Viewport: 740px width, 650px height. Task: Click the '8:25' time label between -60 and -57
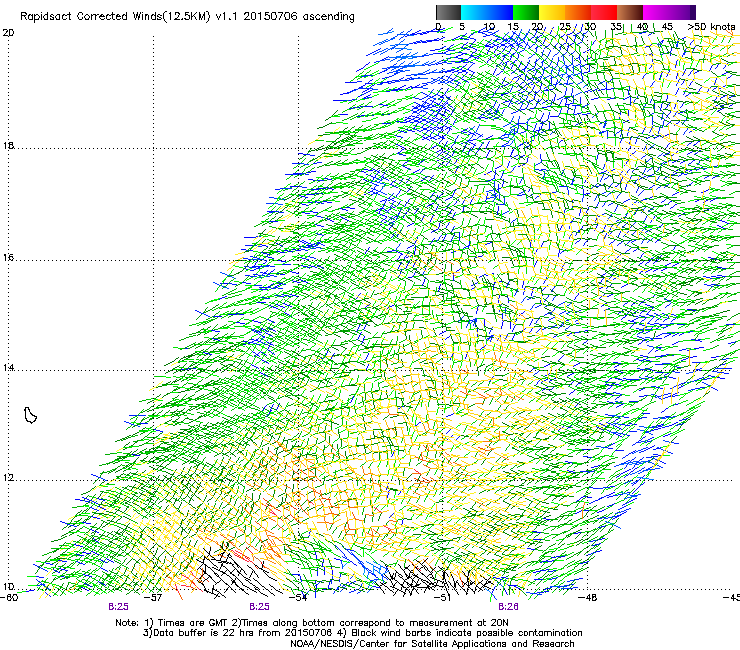pyautogui.click(x=118, y=607)
